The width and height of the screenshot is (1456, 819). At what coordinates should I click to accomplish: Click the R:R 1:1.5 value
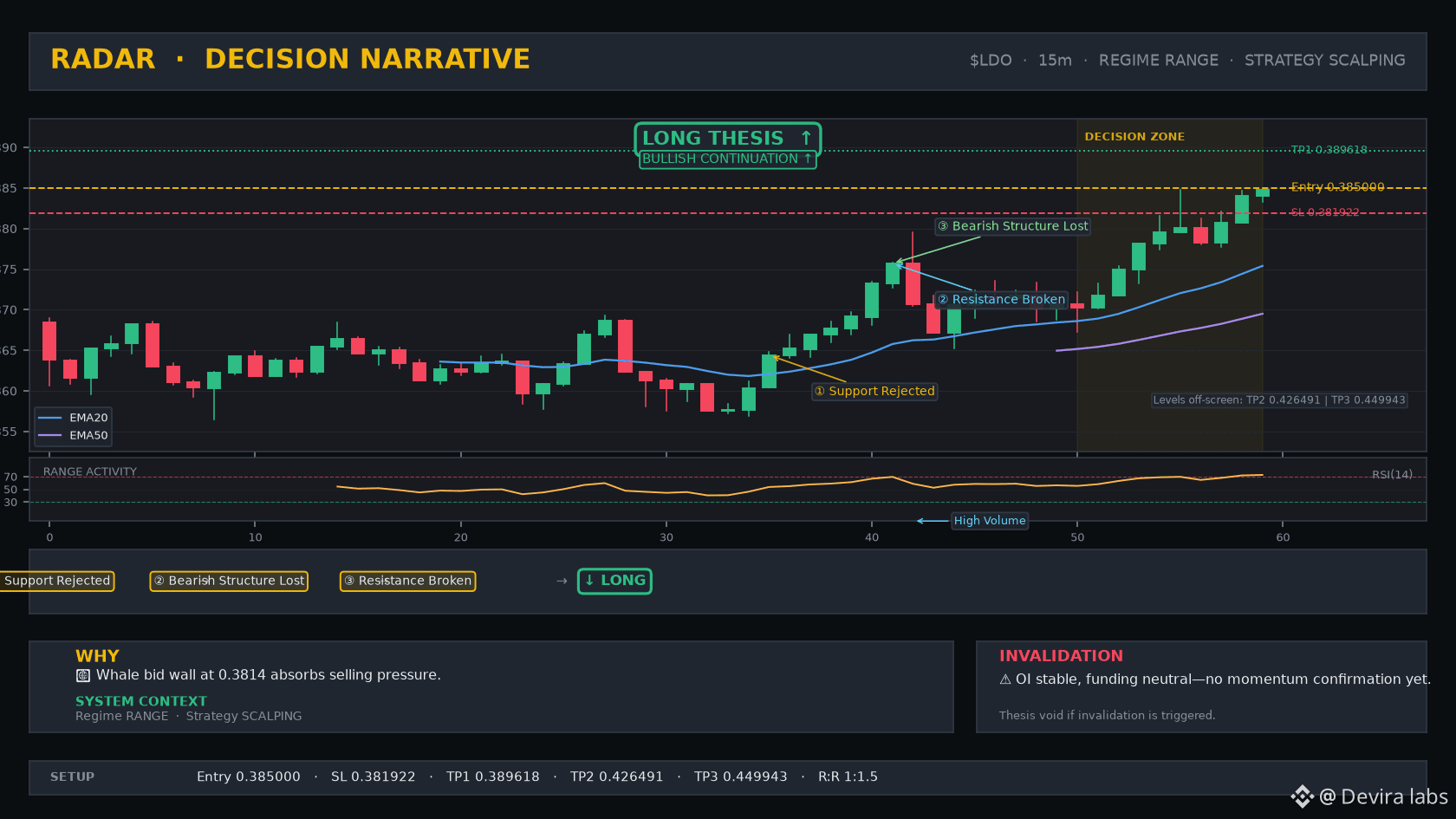[848, 777]
